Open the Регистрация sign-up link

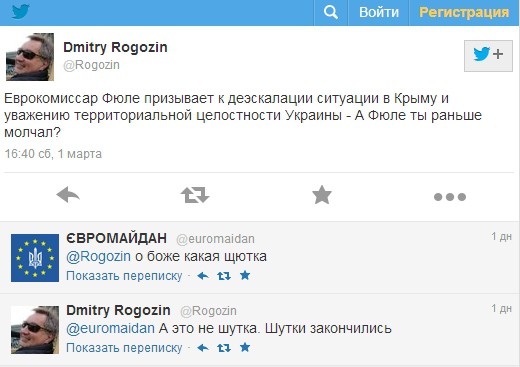point(464,13)
